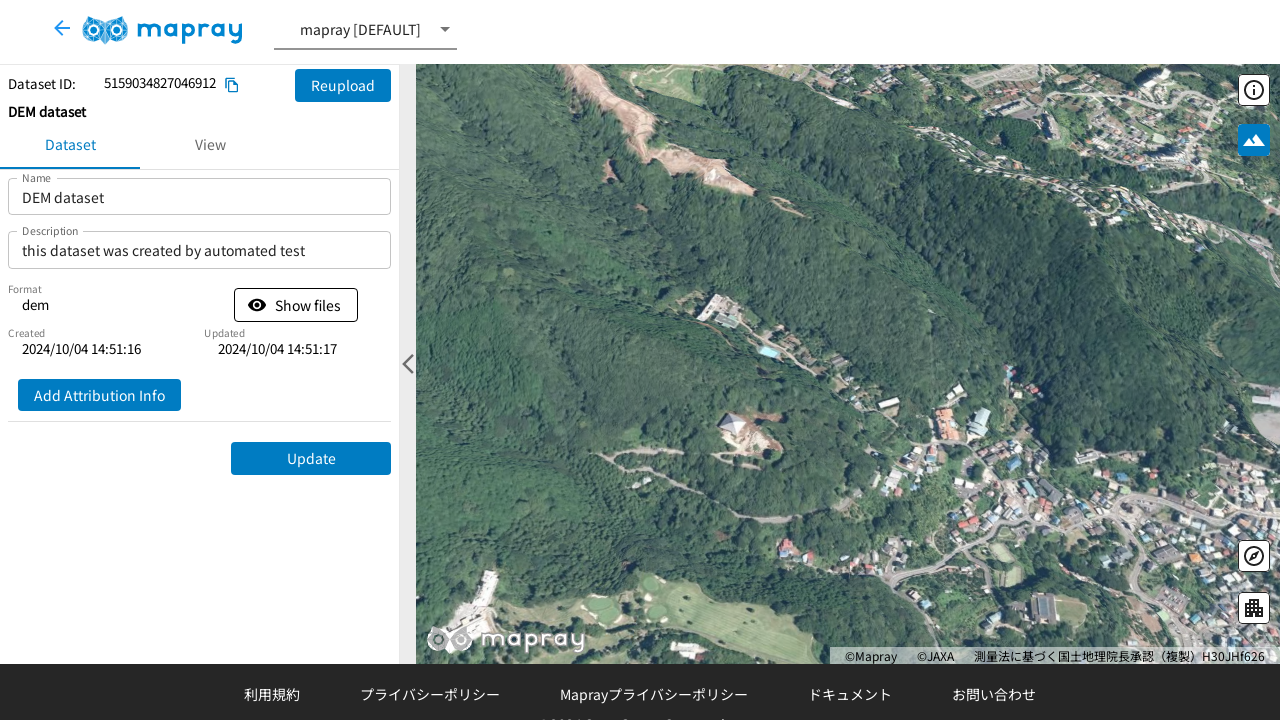Screen dimensions: 1280x720
Task: Open the 利用規約 footer link
Action: tap(272, 694)
